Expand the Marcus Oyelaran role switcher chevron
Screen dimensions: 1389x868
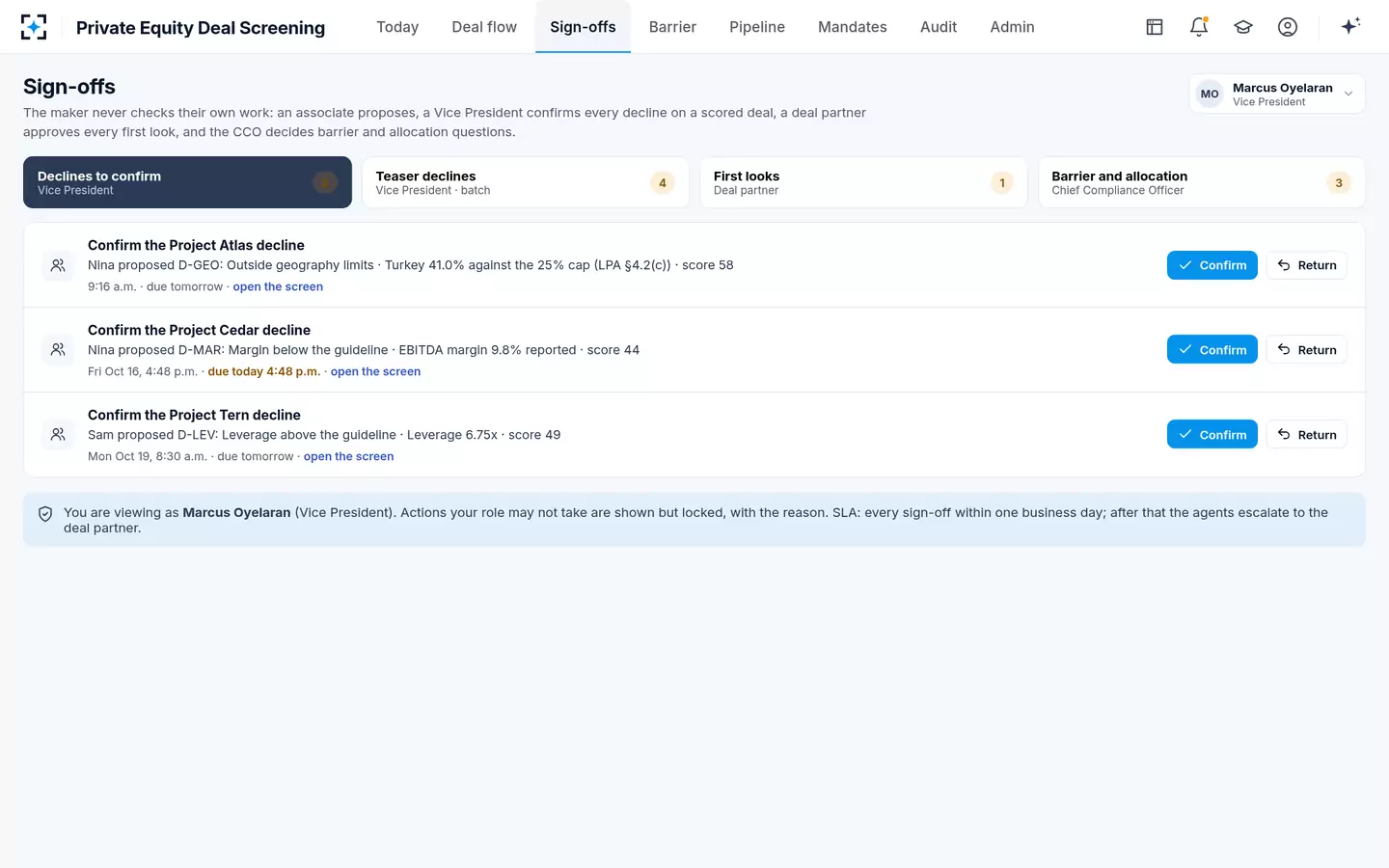click(1348, 95)
